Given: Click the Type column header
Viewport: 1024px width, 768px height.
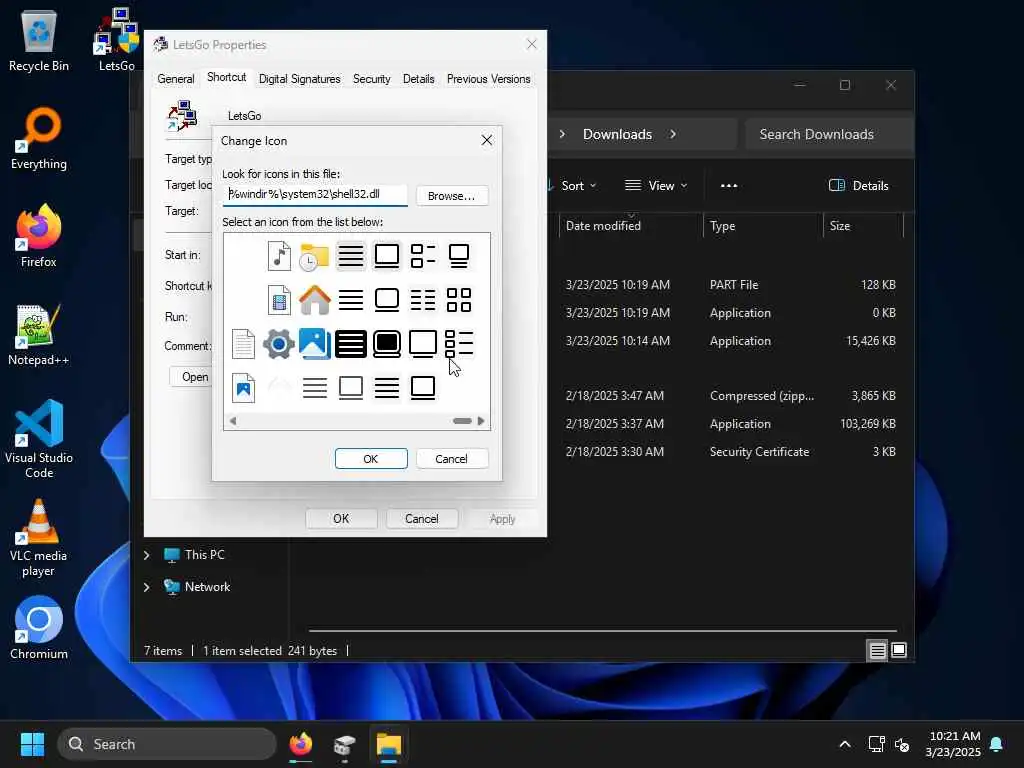Looking at the screenshot, I should tap(763, 226).
